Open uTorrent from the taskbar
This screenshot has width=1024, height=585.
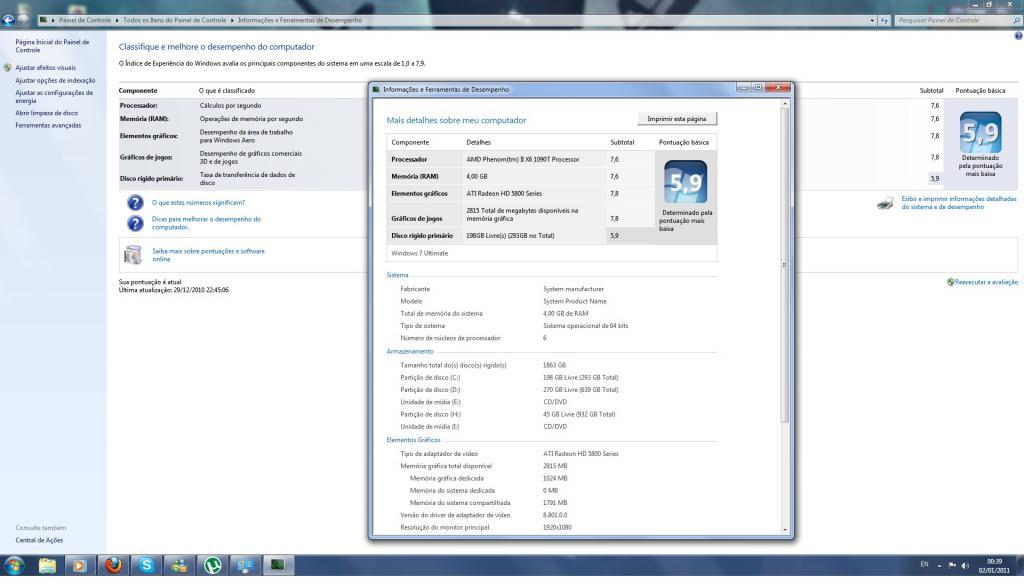pos(212,565)
